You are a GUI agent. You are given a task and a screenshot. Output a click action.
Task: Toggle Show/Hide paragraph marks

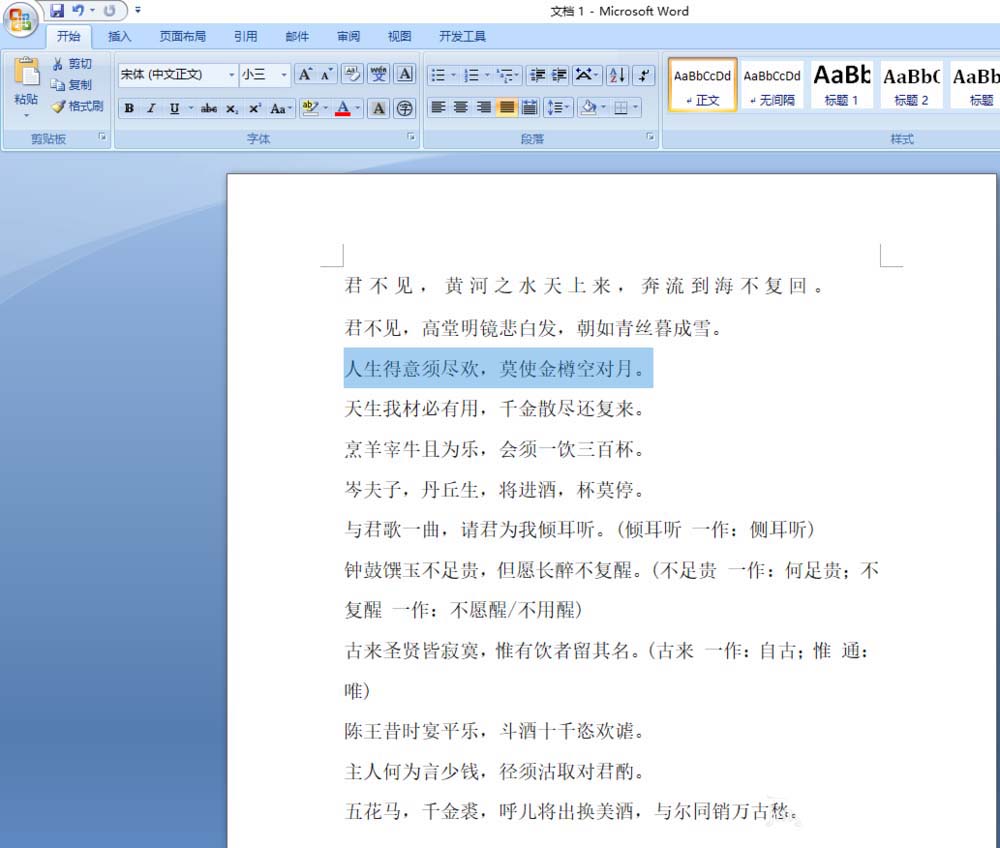[644, 75]
